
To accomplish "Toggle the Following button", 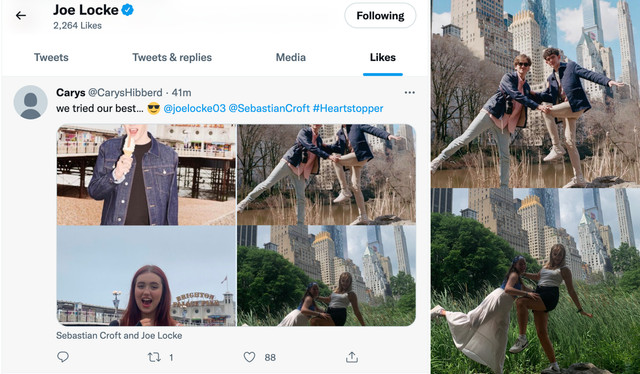I will (x=380, y=16).
